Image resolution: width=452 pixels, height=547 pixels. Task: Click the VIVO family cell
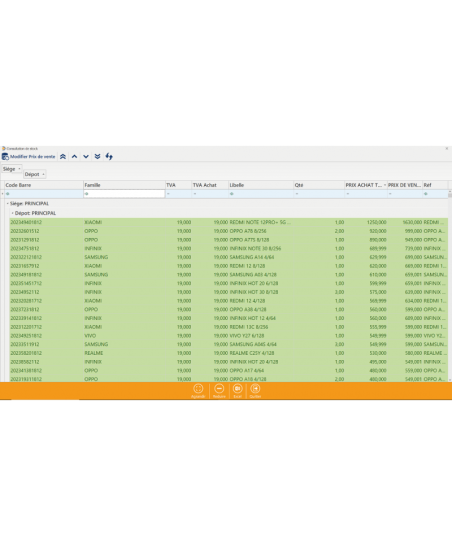point(124,336)
